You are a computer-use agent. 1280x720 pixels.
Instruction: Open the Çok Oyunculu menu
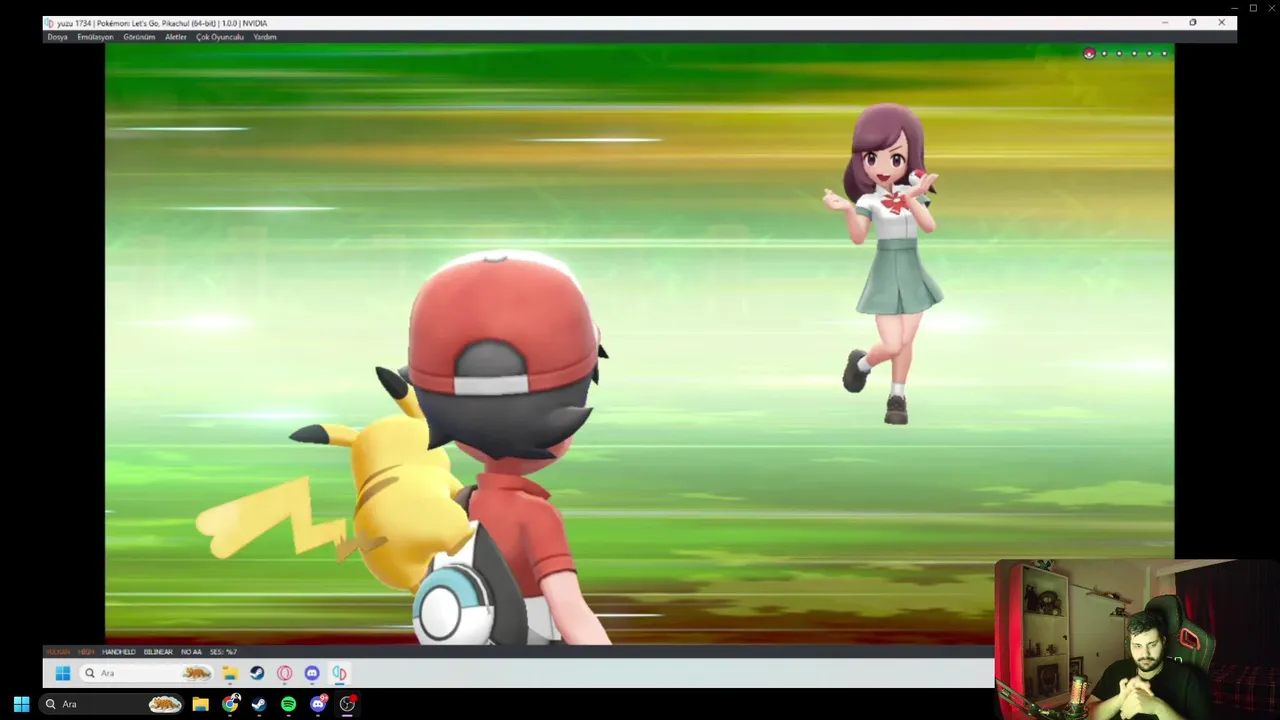click(220, 37)
